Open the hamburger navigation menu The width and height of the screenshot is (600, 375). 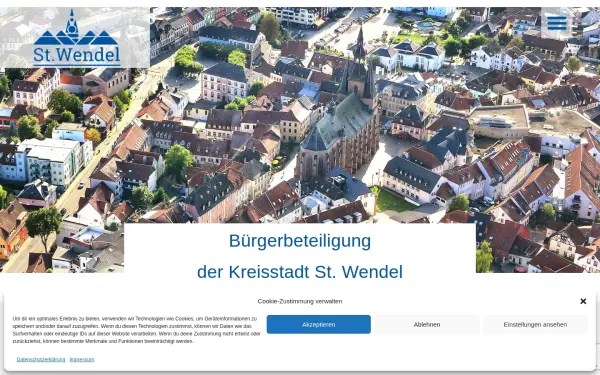[557, 23]
